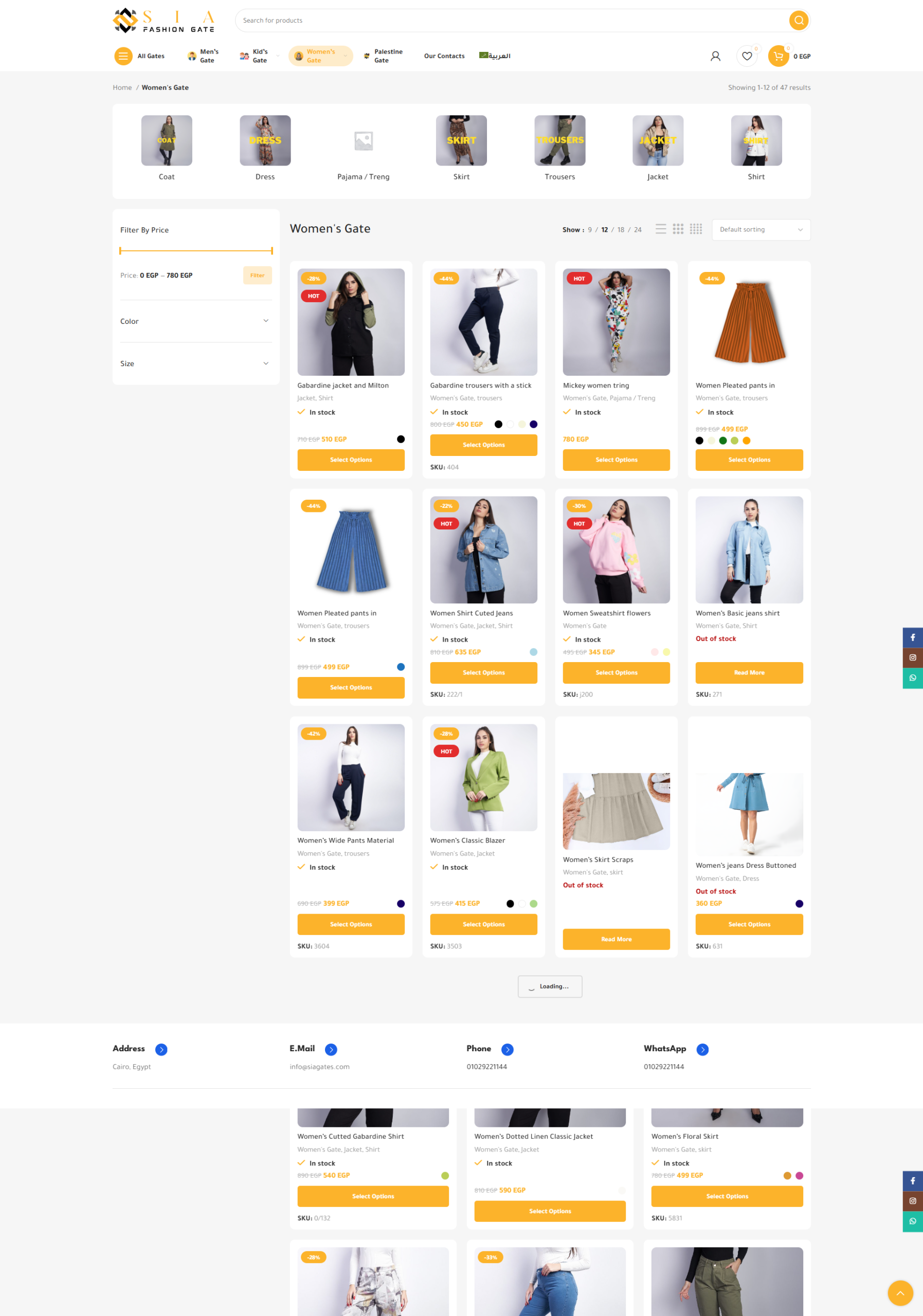Expand the Size filter section
The image size is (923, 1316).
pos(195,364)
